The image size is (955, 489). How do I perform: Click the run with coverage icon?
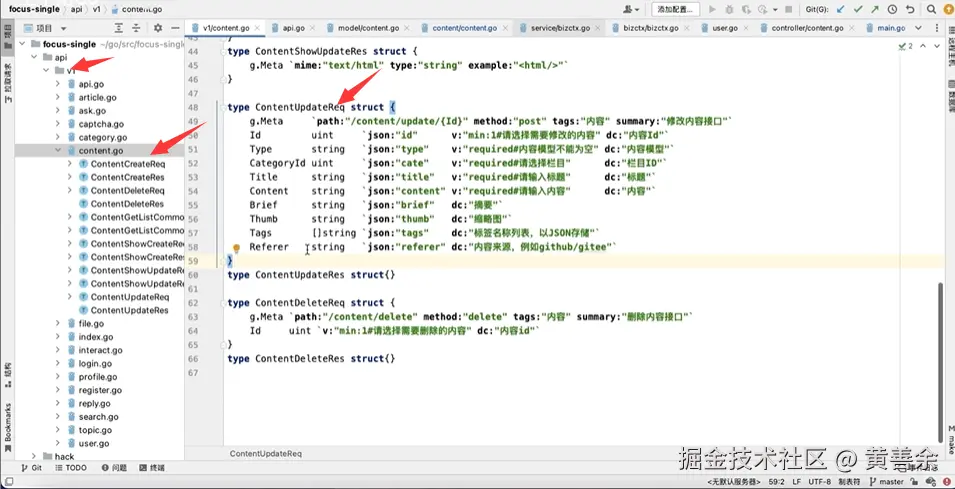746,10
